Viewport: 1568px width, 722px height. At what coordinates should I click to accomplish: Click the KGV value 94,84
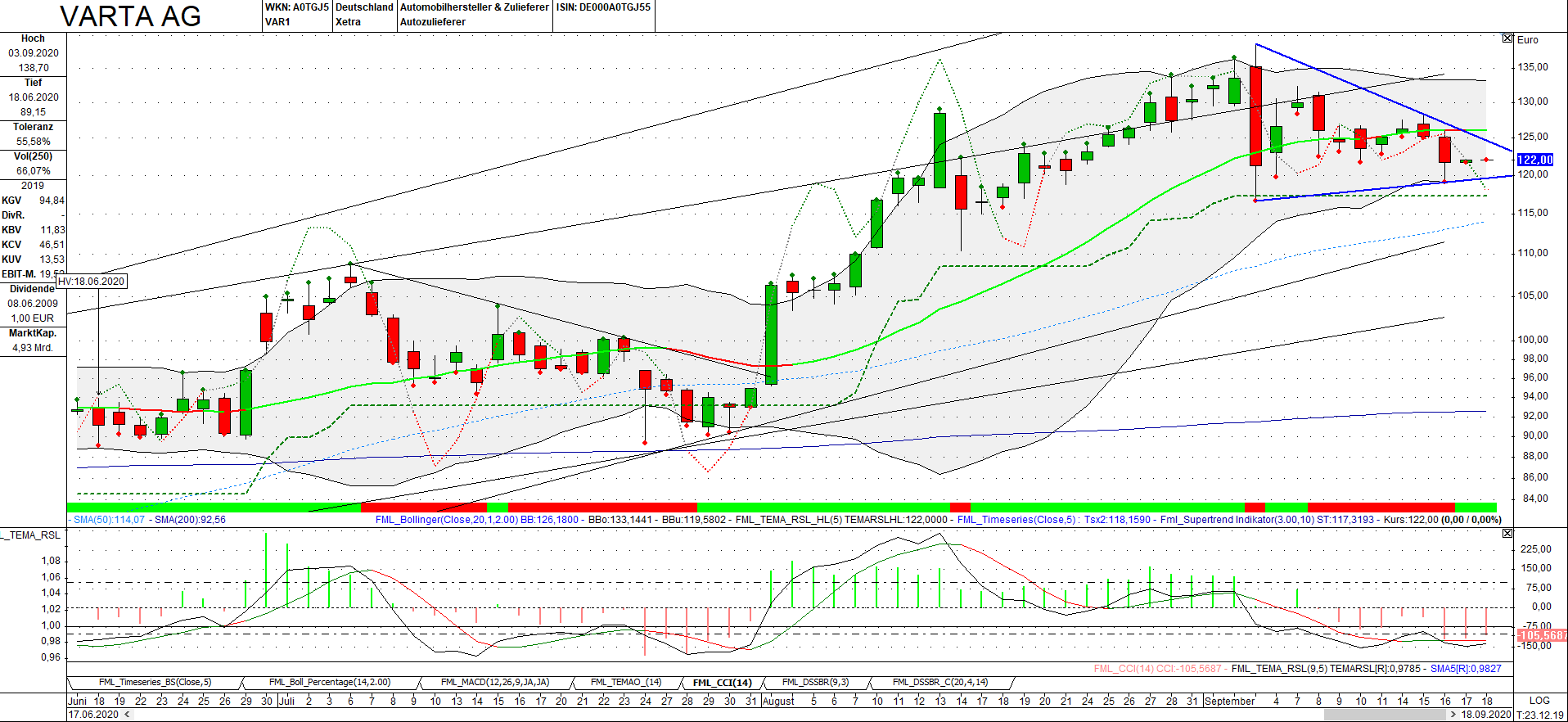pyautogui.click(x=52, y=201)
